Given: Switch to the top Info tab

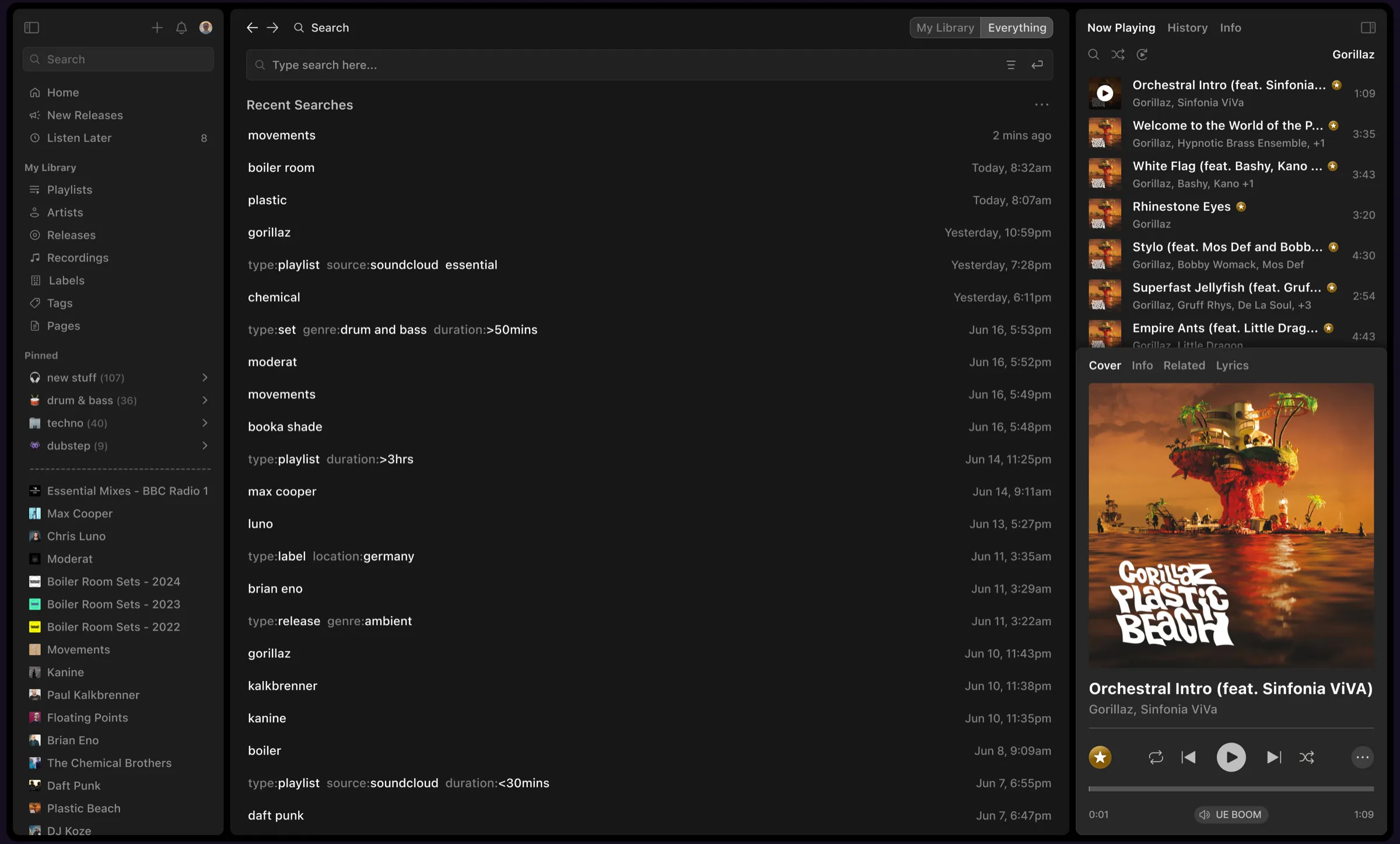Looking at the screenshot, I should (1230, 27).
